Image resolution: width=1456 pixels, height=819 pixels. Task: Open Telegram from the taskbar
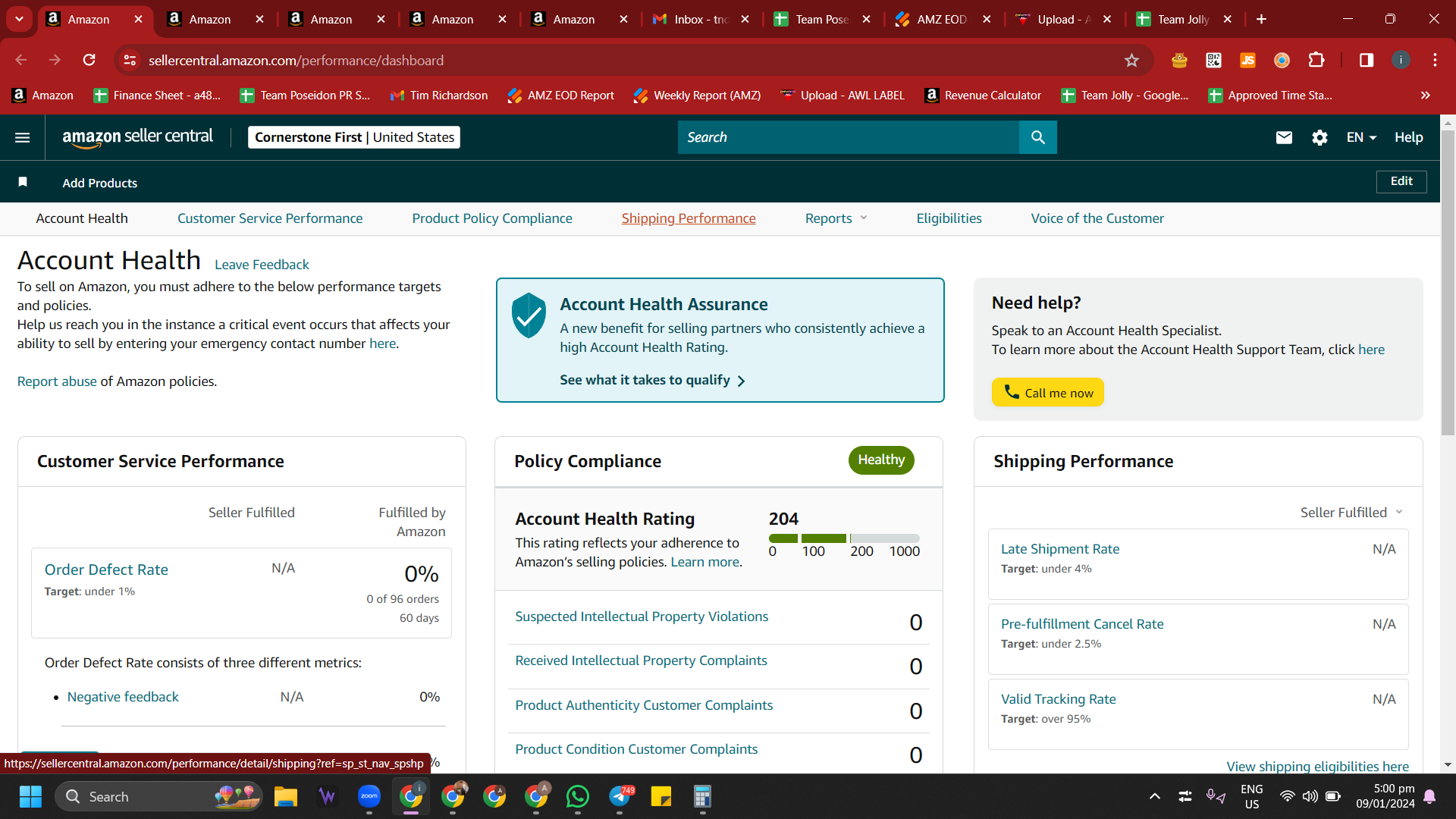(x=620, y=796)
